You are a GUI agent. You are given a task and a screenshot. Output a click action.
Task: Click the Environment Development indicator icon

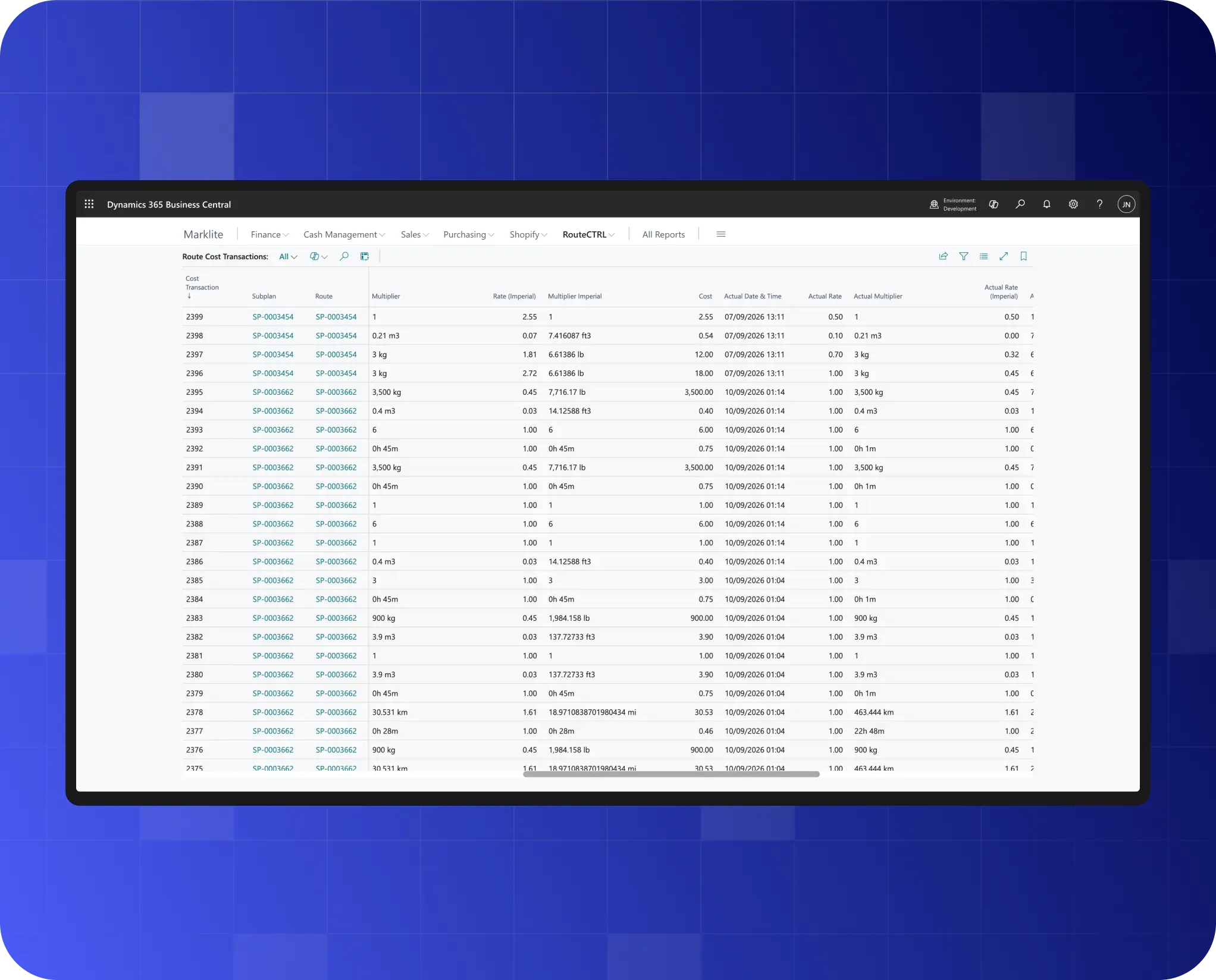tap(934, 205)
